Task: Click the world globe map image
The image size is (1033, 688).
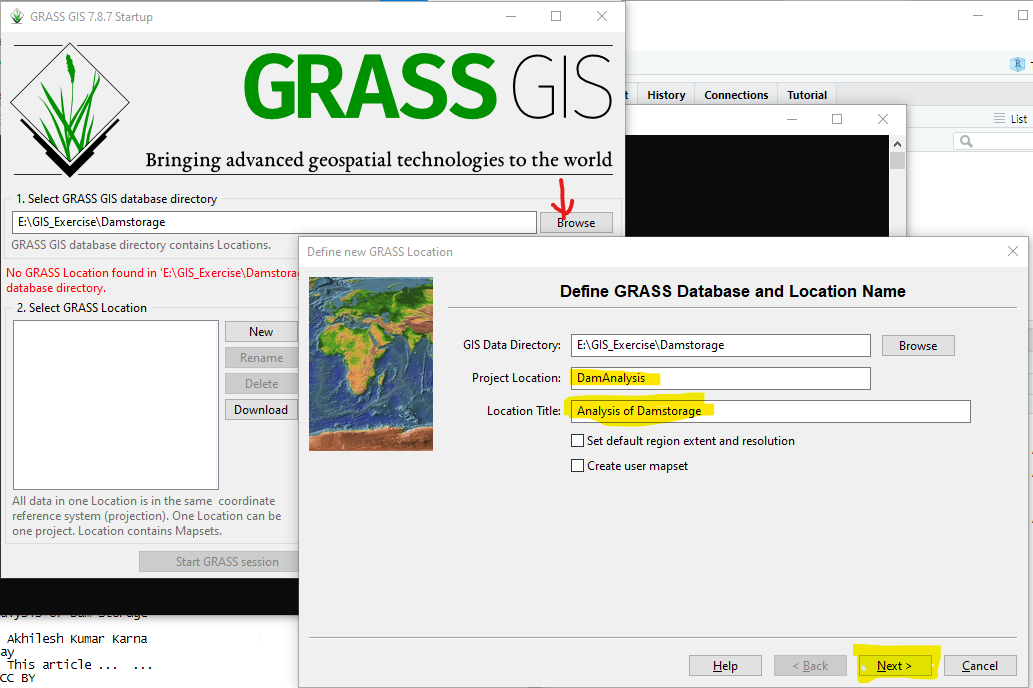Action: pos(371,363)
